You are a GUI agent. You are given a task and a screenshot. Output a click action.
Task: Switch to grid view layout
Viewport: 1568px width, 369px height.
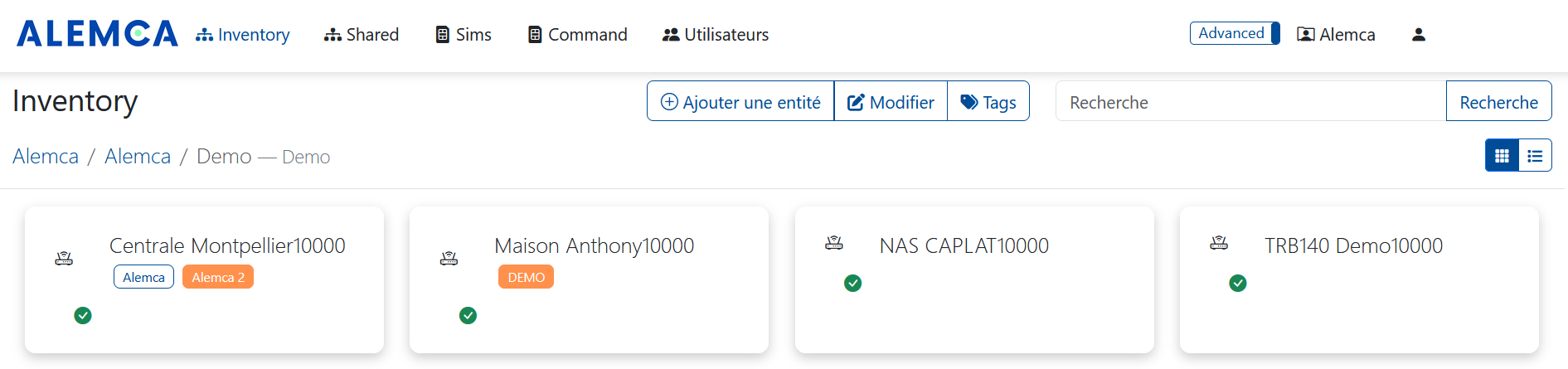[x=1502, y=156]
